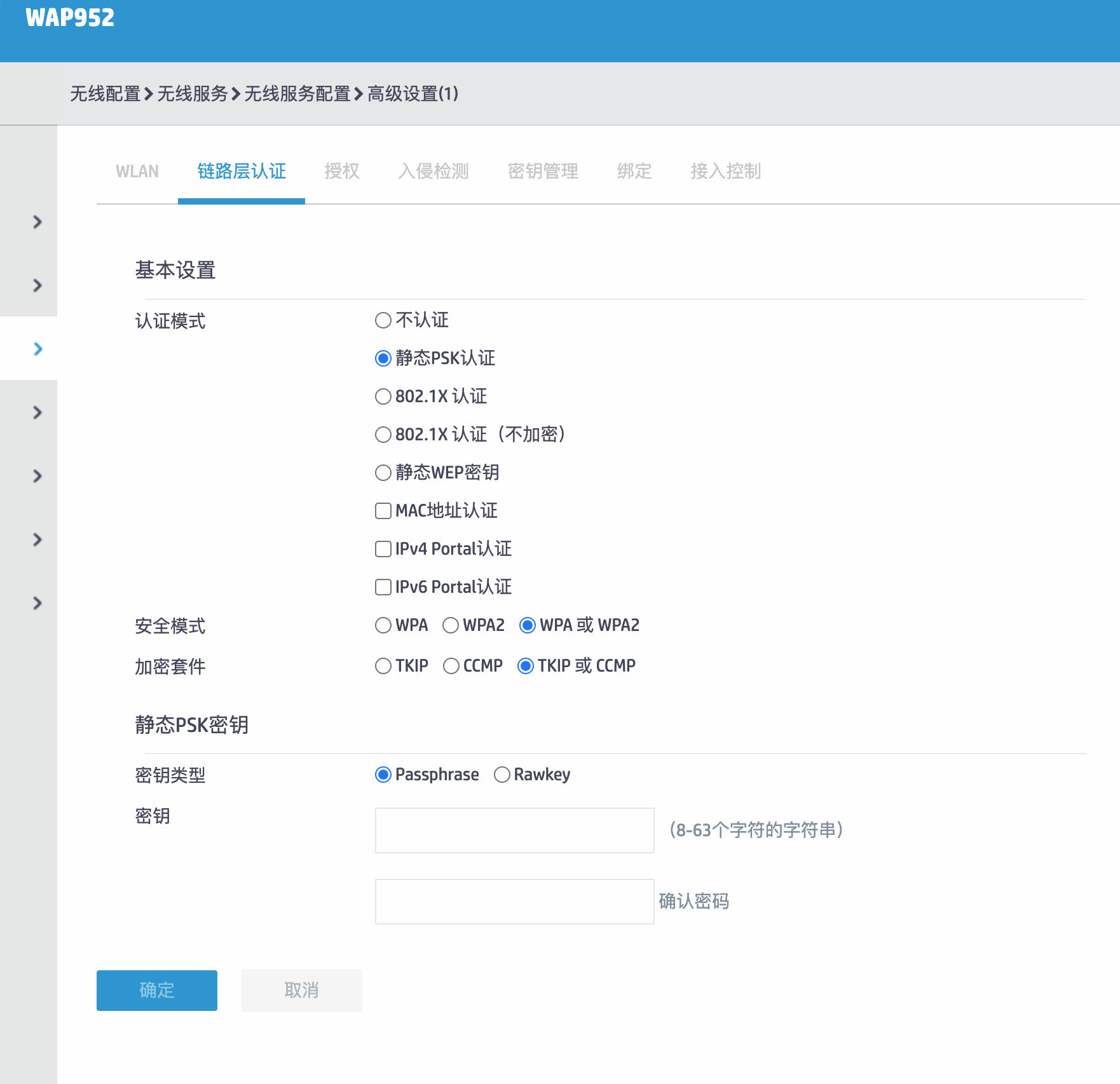1120x1084 pixels.
Task: Click the 密钥类型 label
Action: tap(170, 775)
